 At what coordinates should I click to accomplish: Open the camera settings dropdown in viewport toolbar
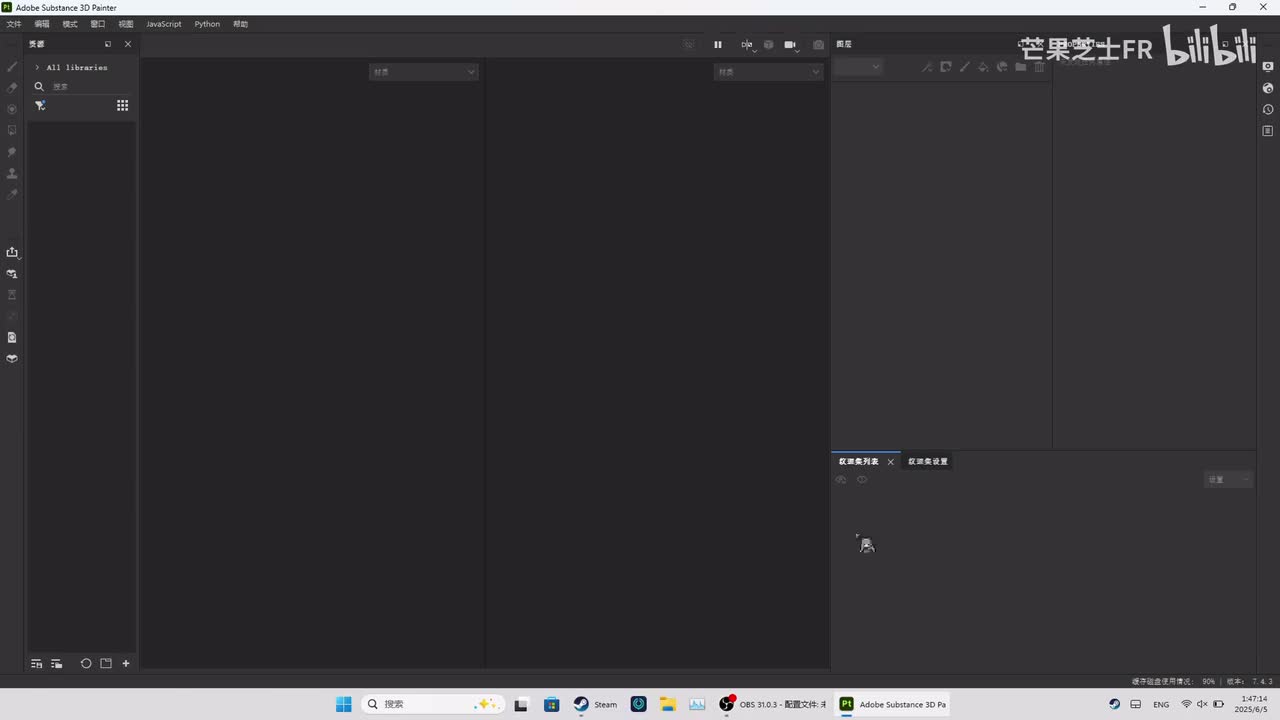point(791,45)
